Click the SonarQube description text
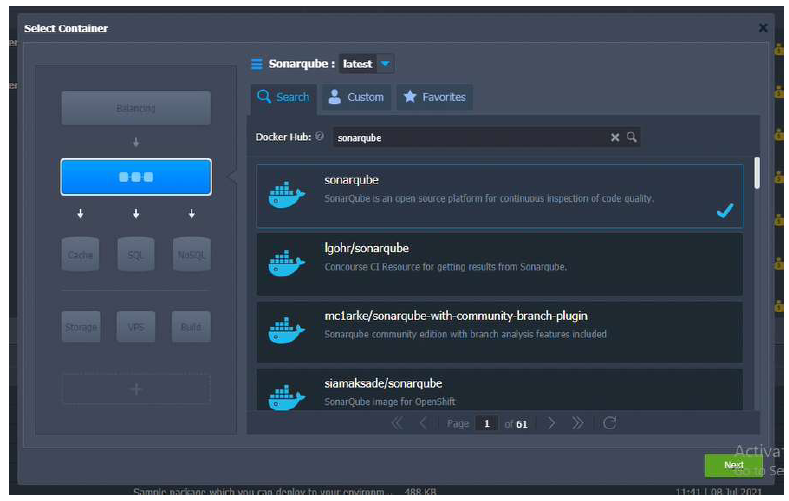789x501 pixels. [489, 199]
